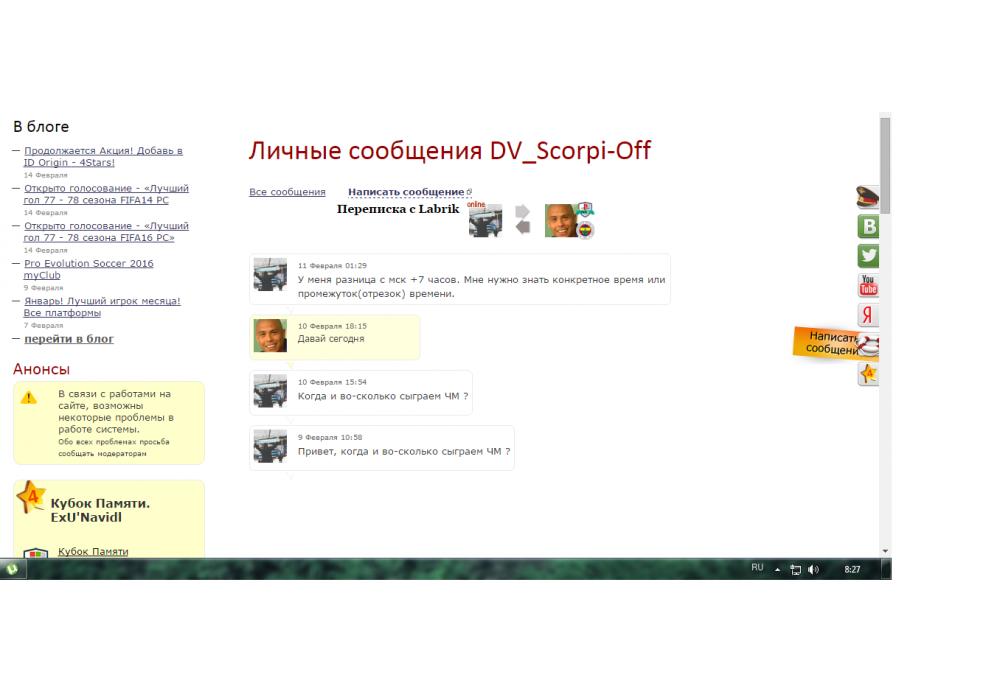Click 'перейти в блог' link
This screenshot has height=700, width=1000.
(x=69, y=339)
